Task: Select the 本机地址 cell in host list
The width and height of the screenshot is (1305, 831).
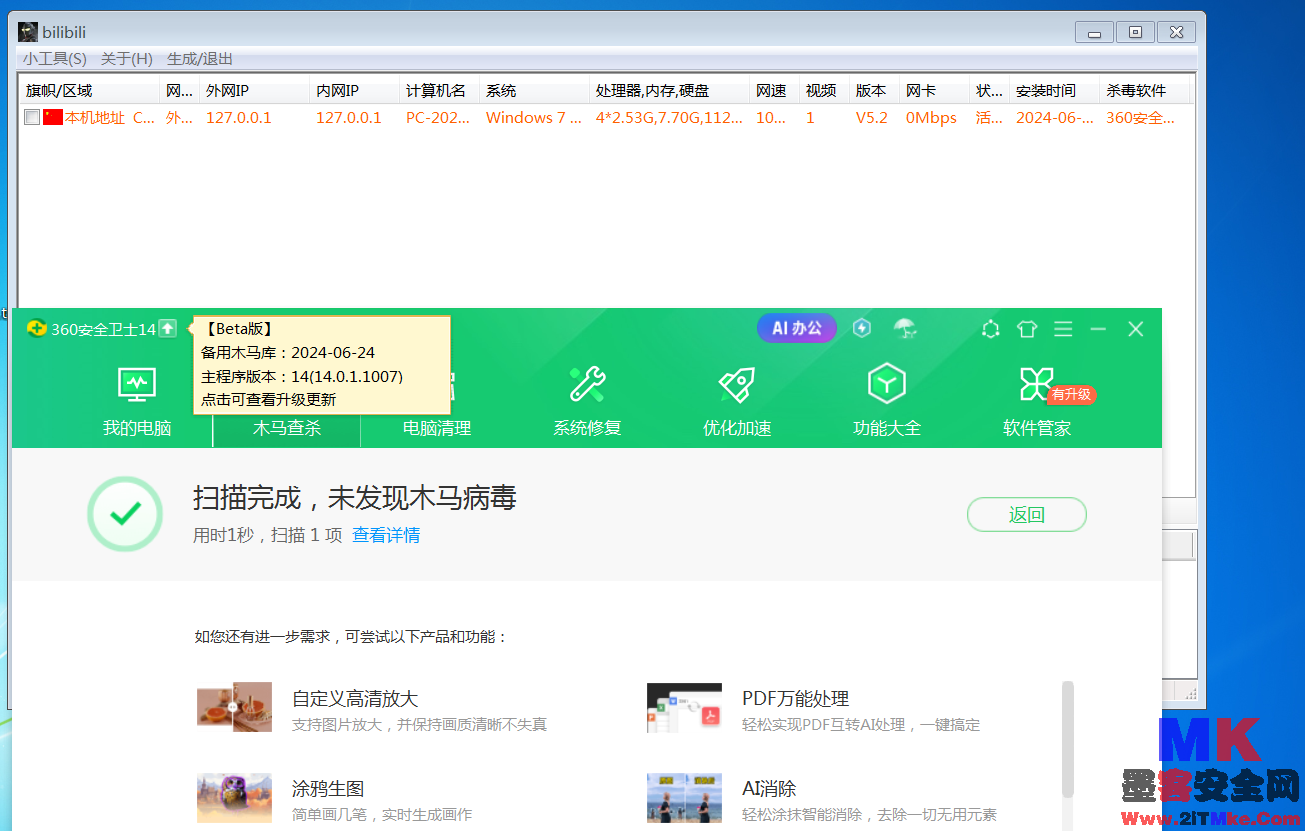Action: click(95, 118)
